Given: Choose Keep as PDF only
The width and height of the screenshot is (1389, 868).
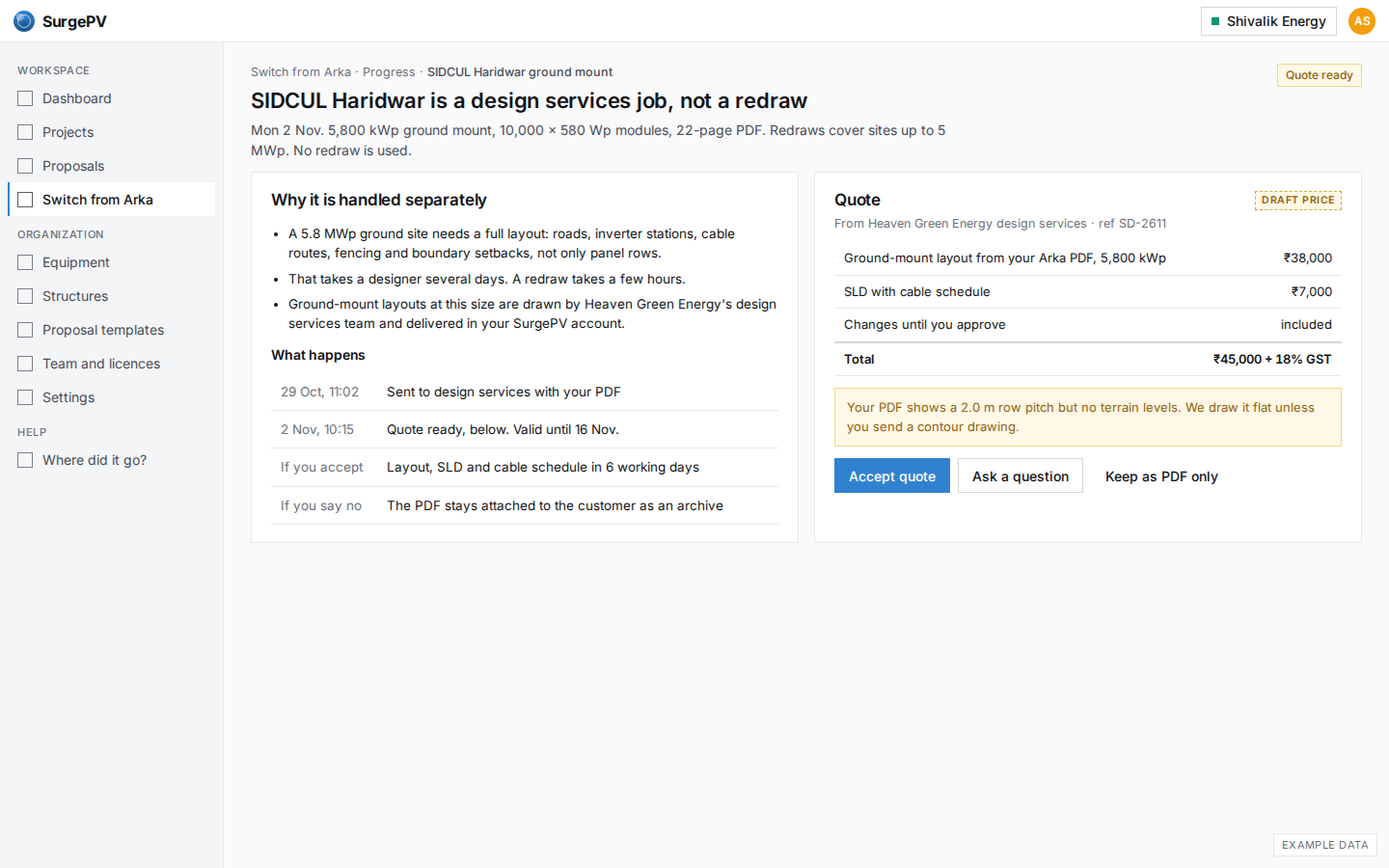Looking at the screenshot, I should tap(1161, 476).
